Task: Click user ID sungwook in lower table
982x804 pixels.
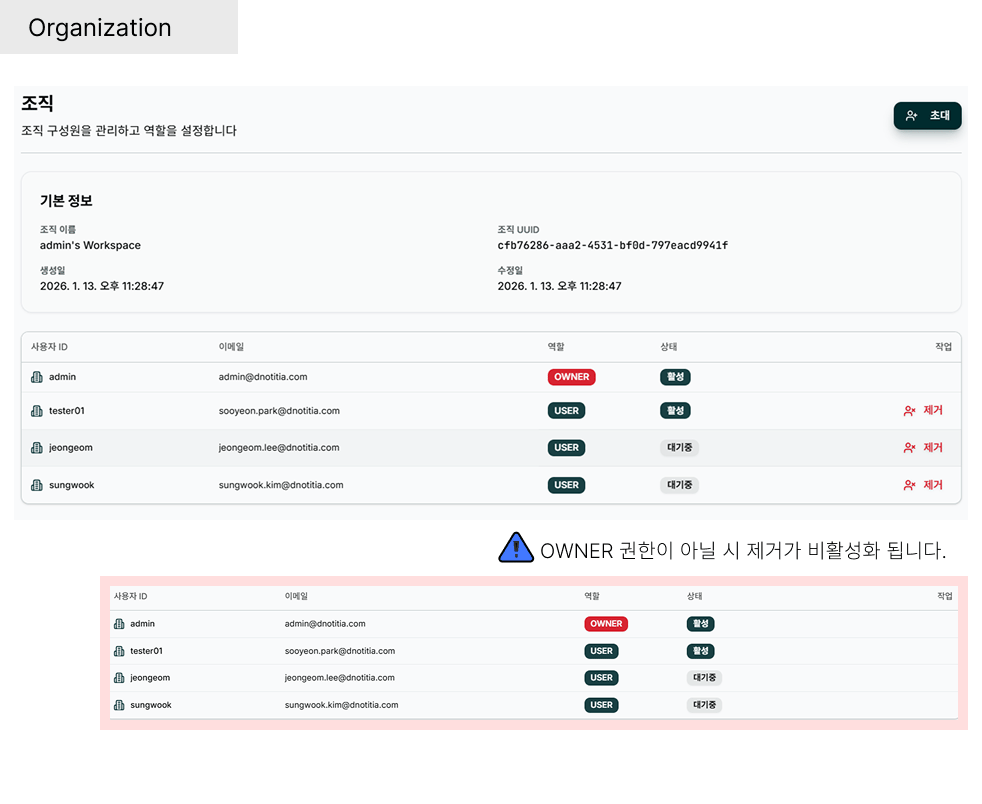Action: [x=151, y=705]
